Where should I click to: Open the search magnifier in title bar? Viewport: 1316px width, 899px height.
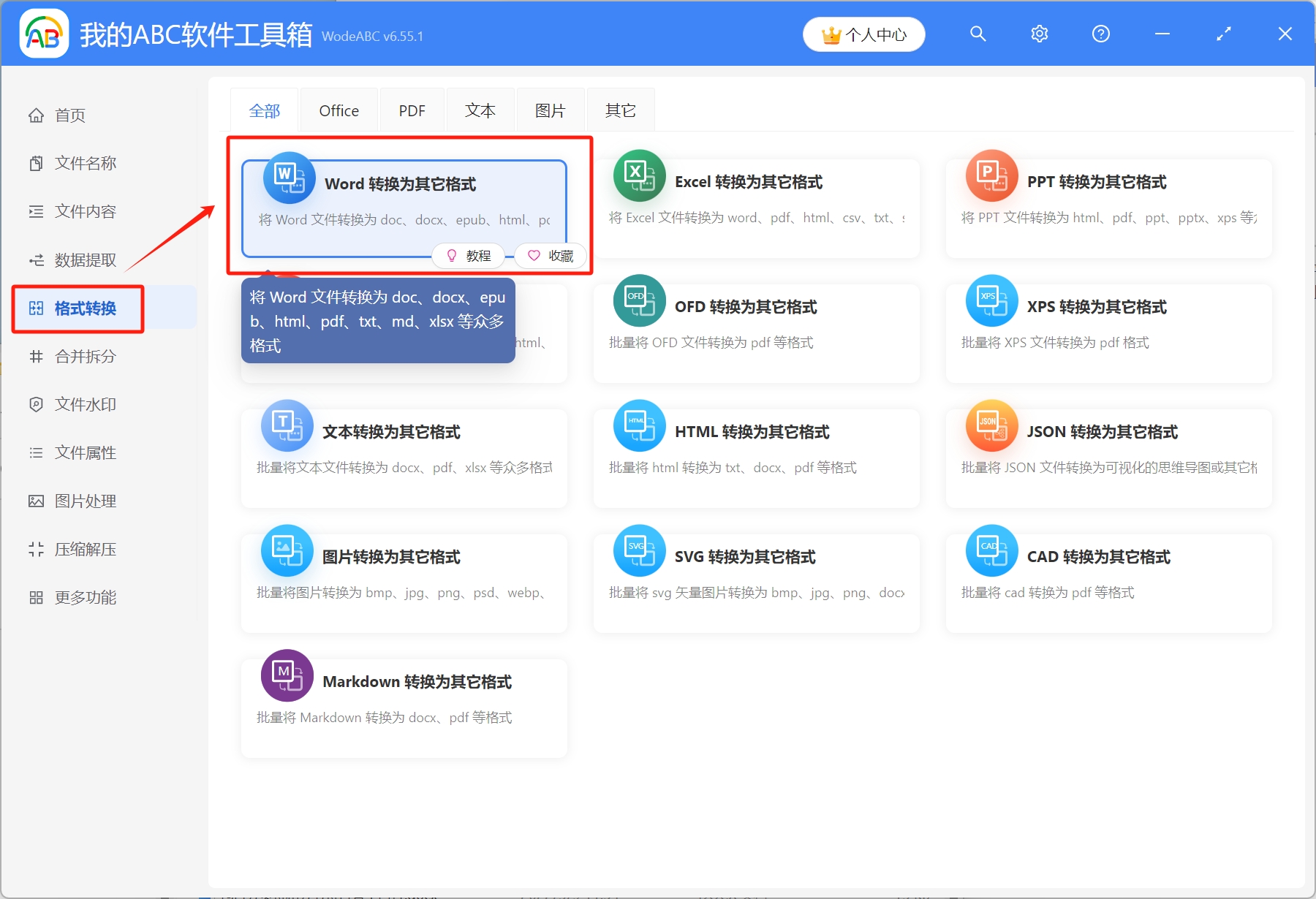[x=977, y=34]
